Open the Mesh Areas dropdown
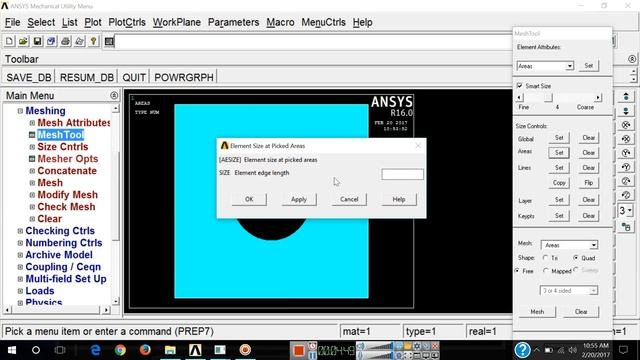Viewport: 640px width, 360px height. (593, 245)
